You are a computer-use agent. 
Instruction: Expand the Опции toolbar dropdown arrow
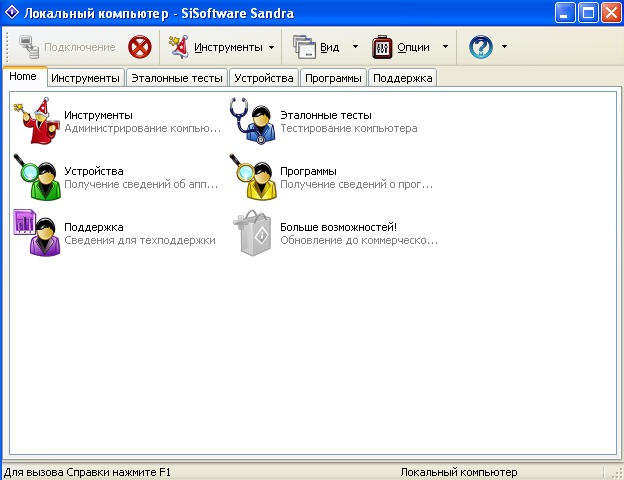(x=445, y=47)
